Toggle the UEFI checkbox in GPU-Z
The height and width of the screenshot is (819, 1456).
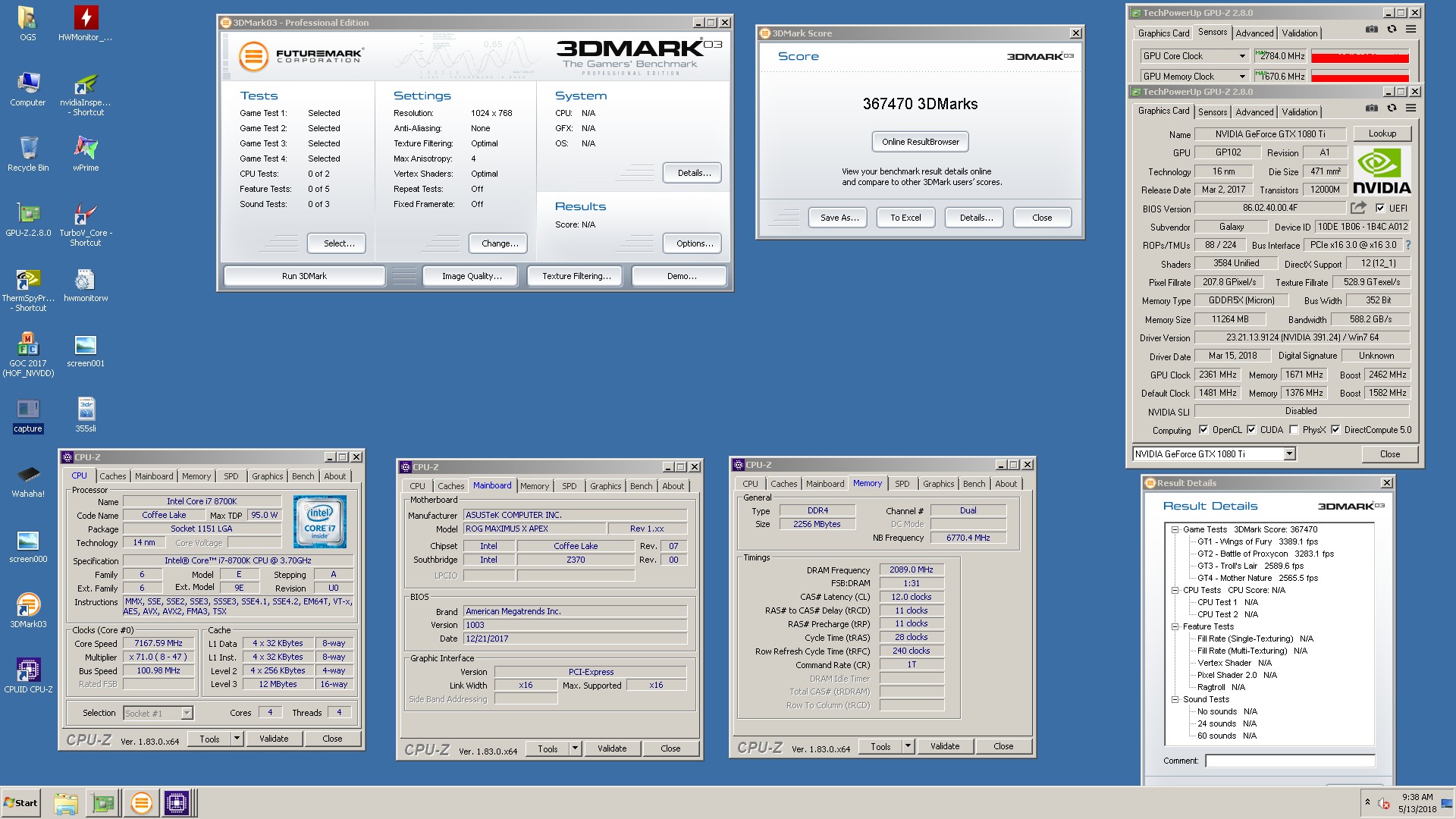point(1380,208)
